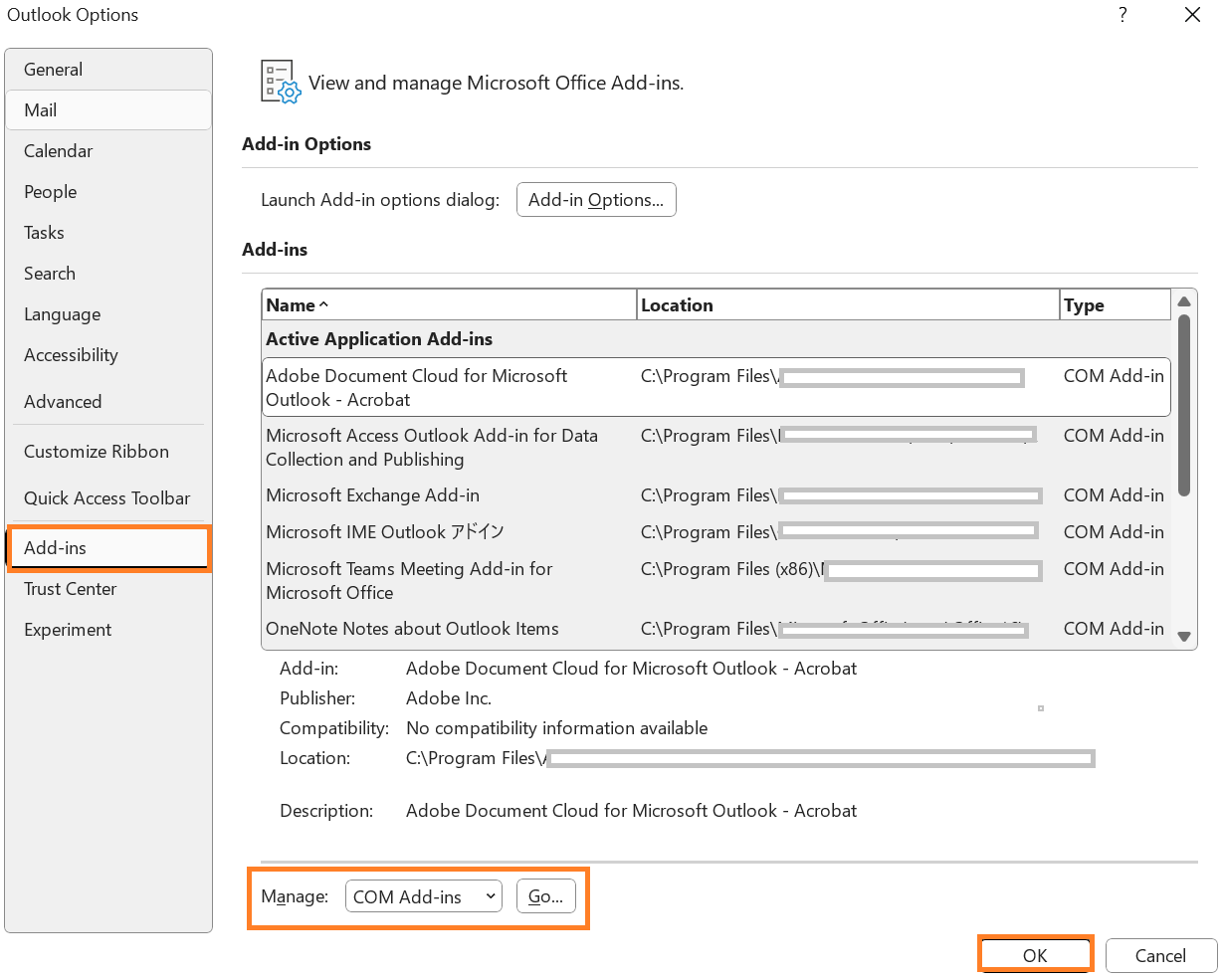The image size is (1223, 980).
Task: Click the add-ins list scrollbar thumb
Action: tap(1184, 405)
